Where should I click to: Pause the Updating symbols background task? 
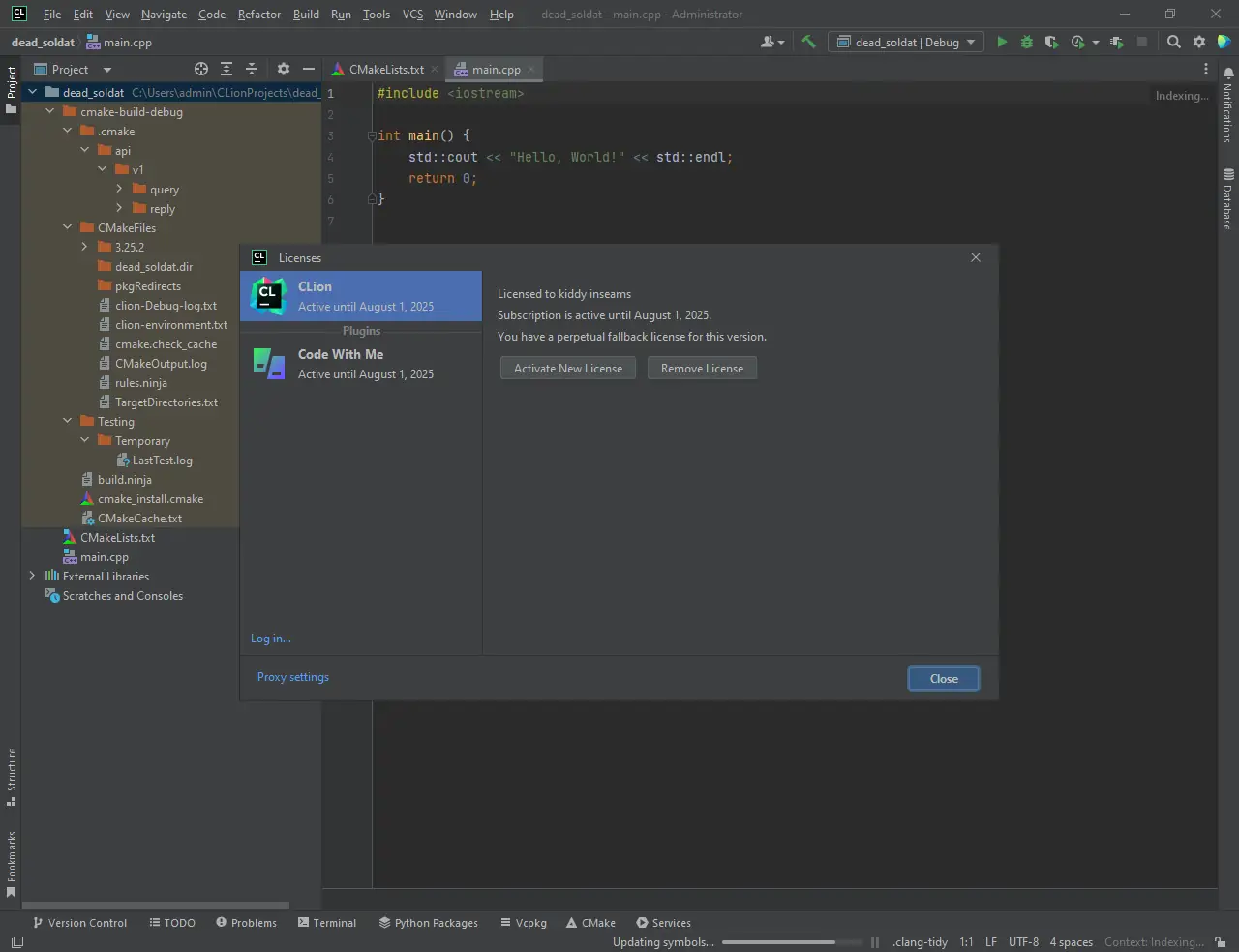coord(875,942)
